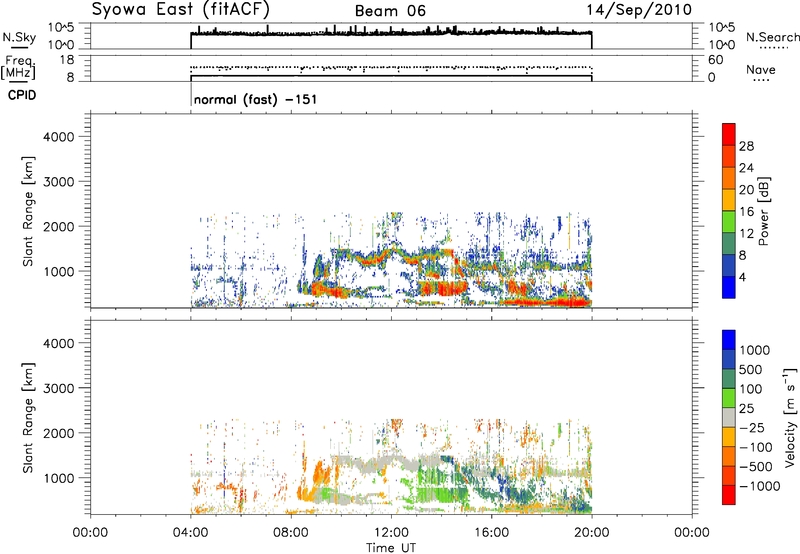Click the "60" tick on the Nave axis
Screen dimensions: 800x554
tap(716, 60)
